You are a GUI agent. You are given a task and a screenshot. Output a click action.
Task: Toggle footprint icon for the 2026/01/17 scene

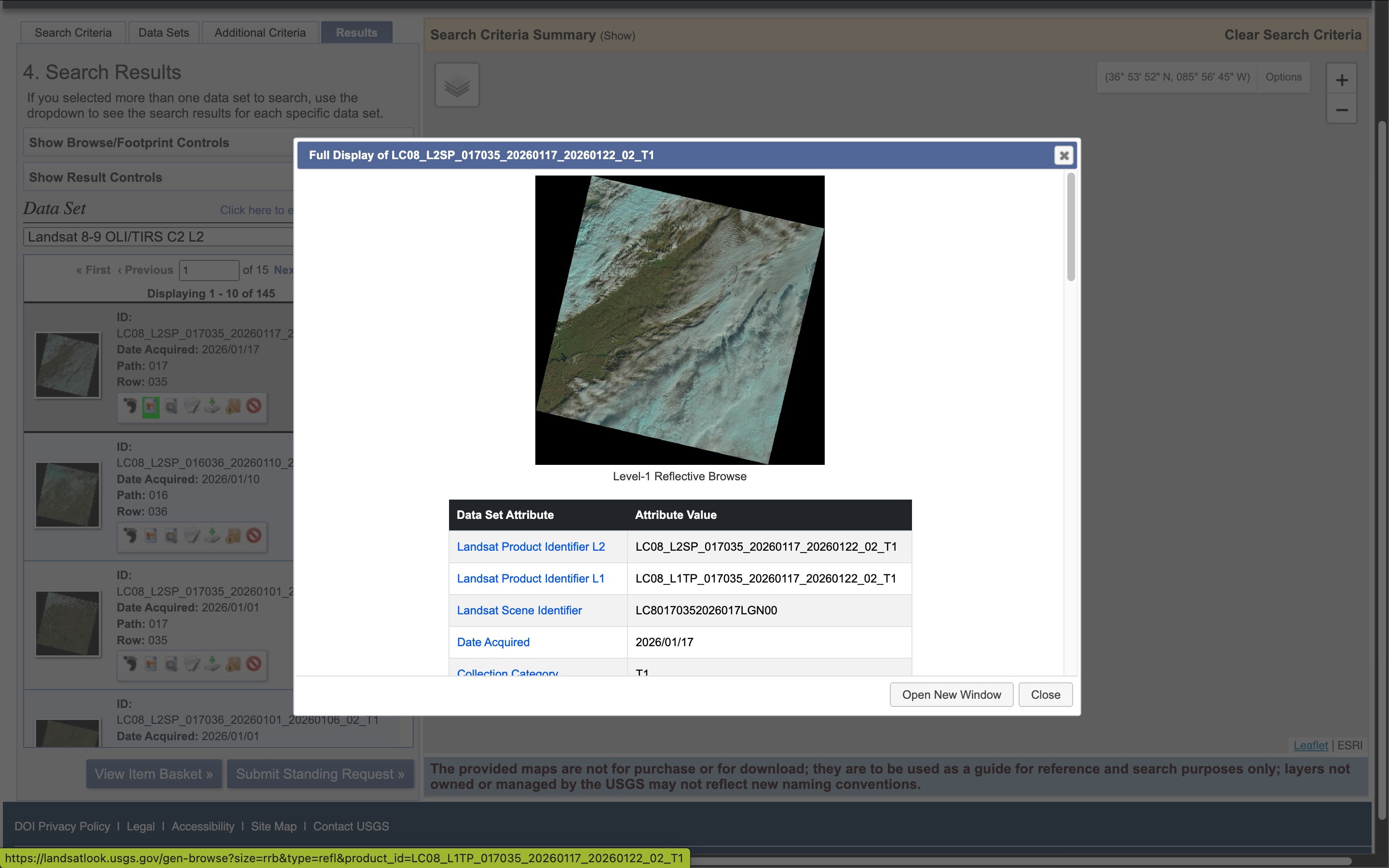point(130,407)
